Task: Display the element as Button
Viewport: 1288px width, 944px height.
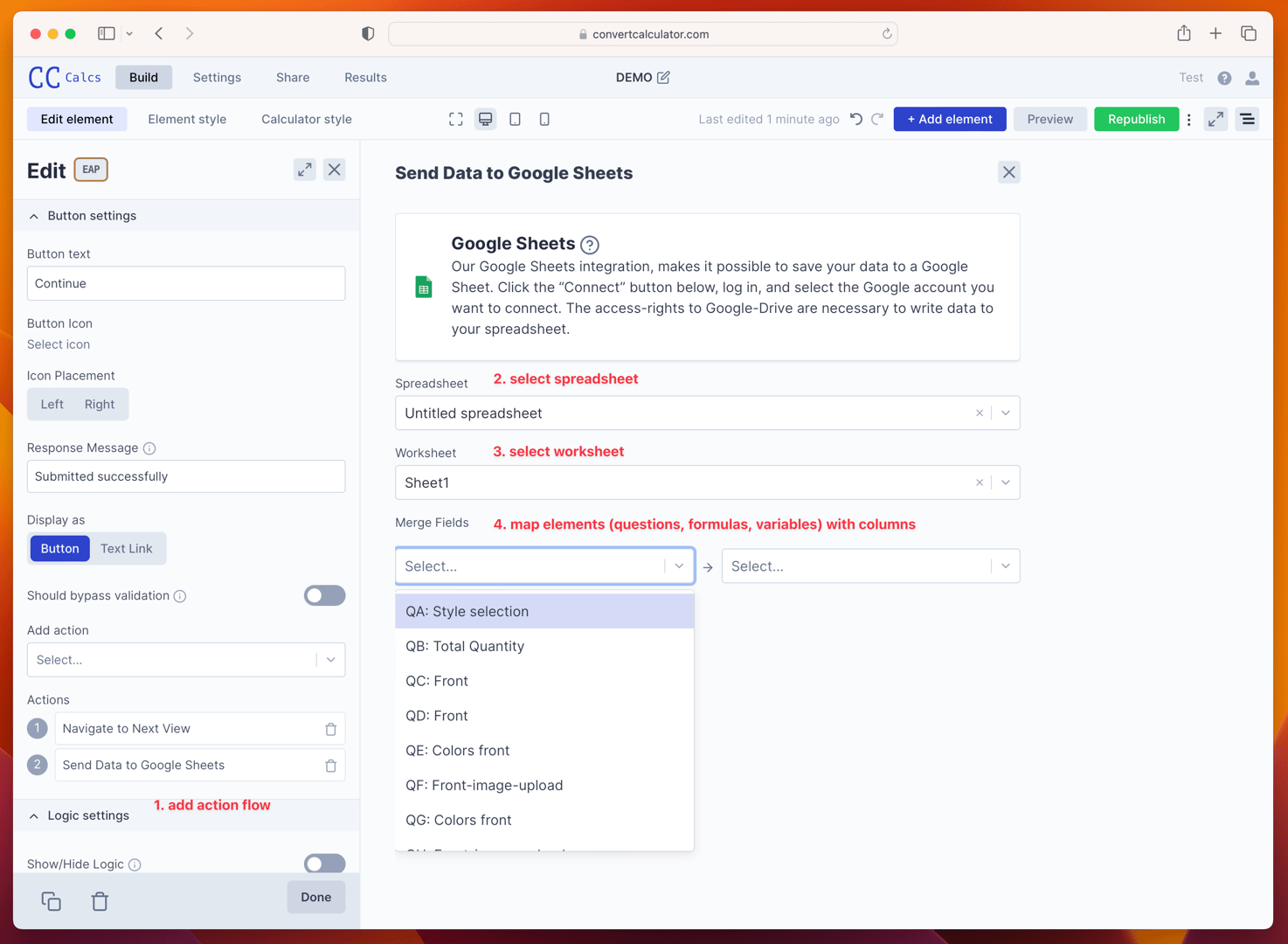Action: point(60,548)
